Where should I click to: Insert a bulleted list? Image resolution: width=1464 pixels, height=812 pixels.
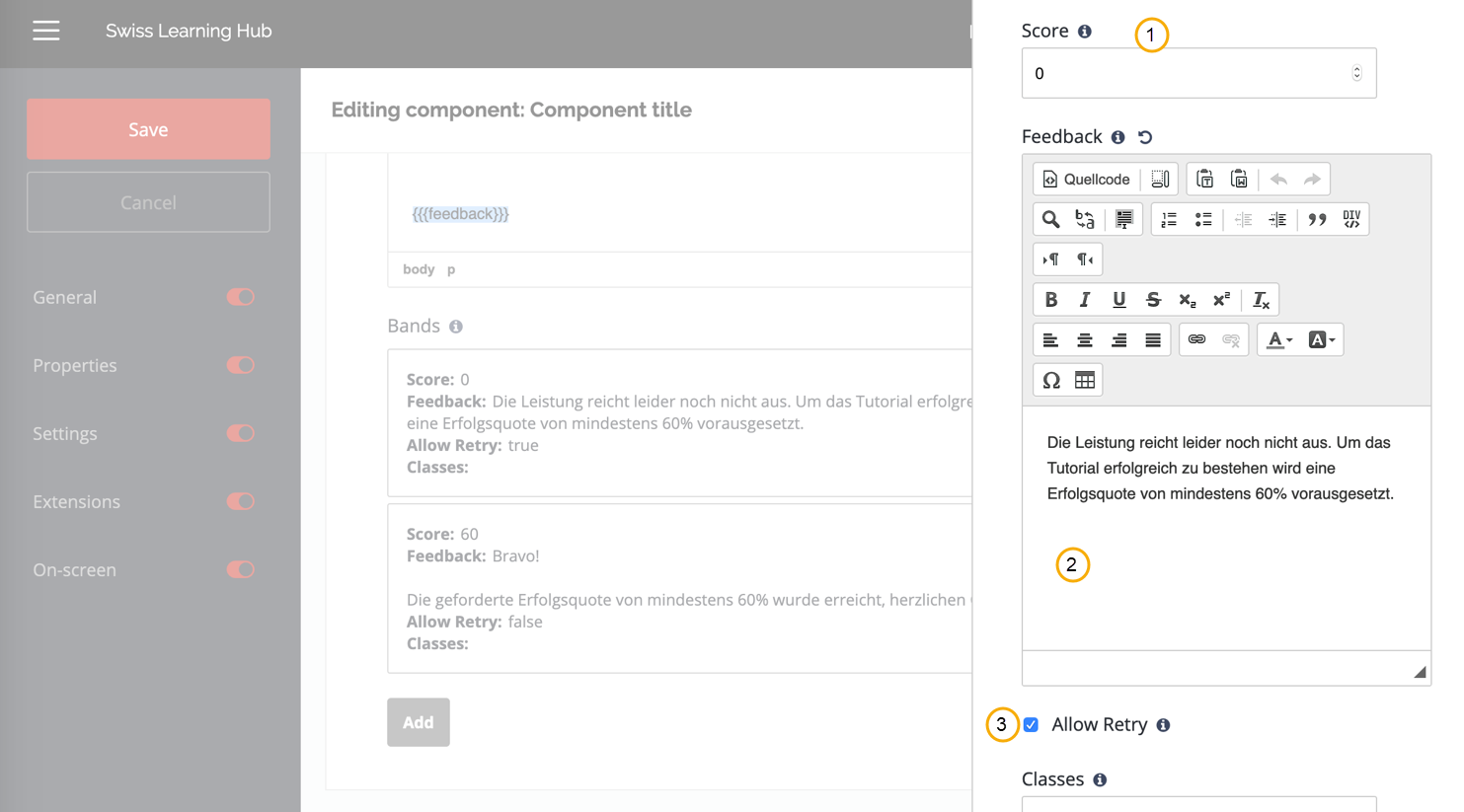coord(1203,219)
